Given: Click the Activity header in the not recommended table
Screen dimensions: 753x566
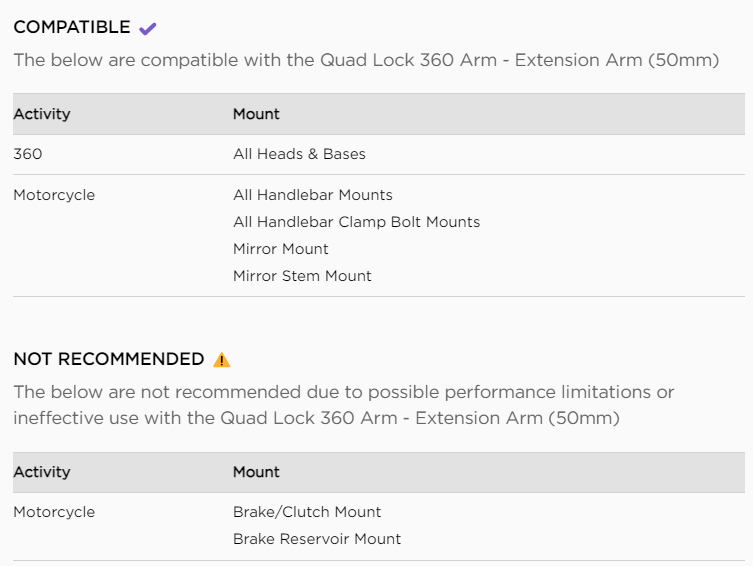Looking at the screenshot, I should coord(42,472).
